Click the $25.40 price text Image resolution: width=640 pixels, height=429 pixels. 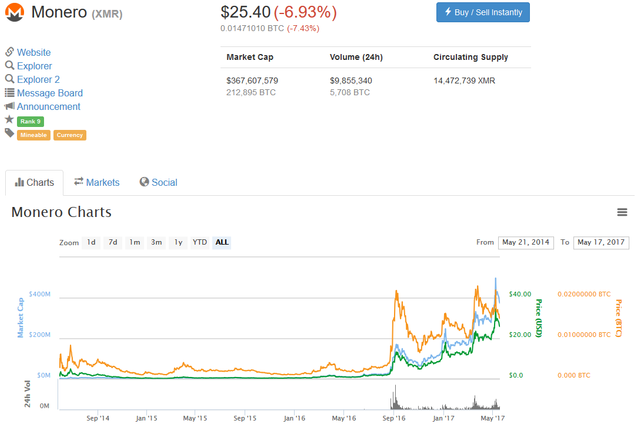[x=245, y=12]
